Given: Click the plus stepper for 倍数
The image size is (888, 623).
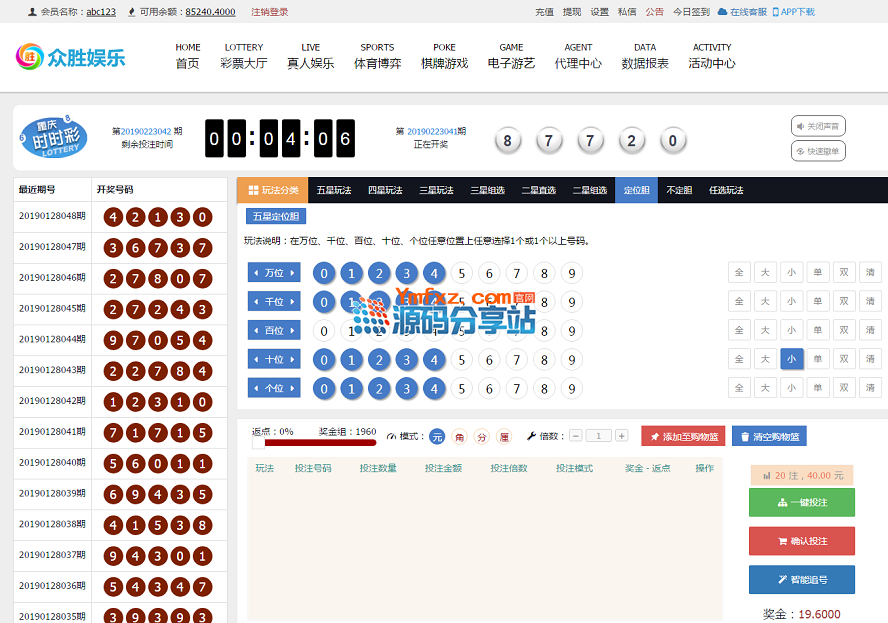Looking at the screenshot, I should click(x=621, y=436).
